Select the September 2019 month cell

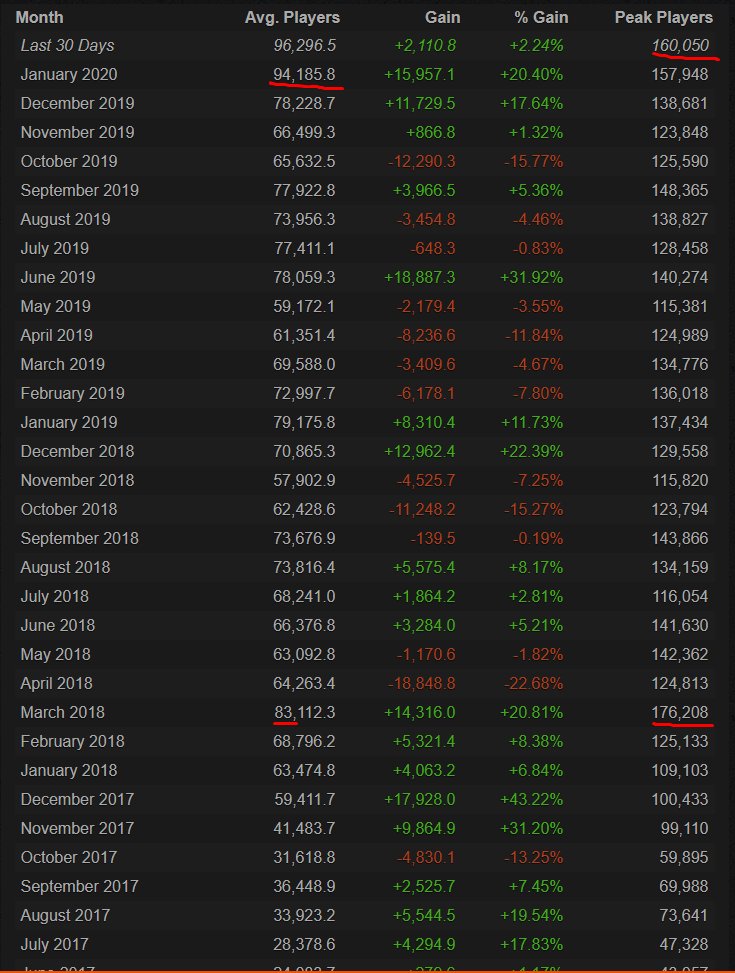point(79,191)
